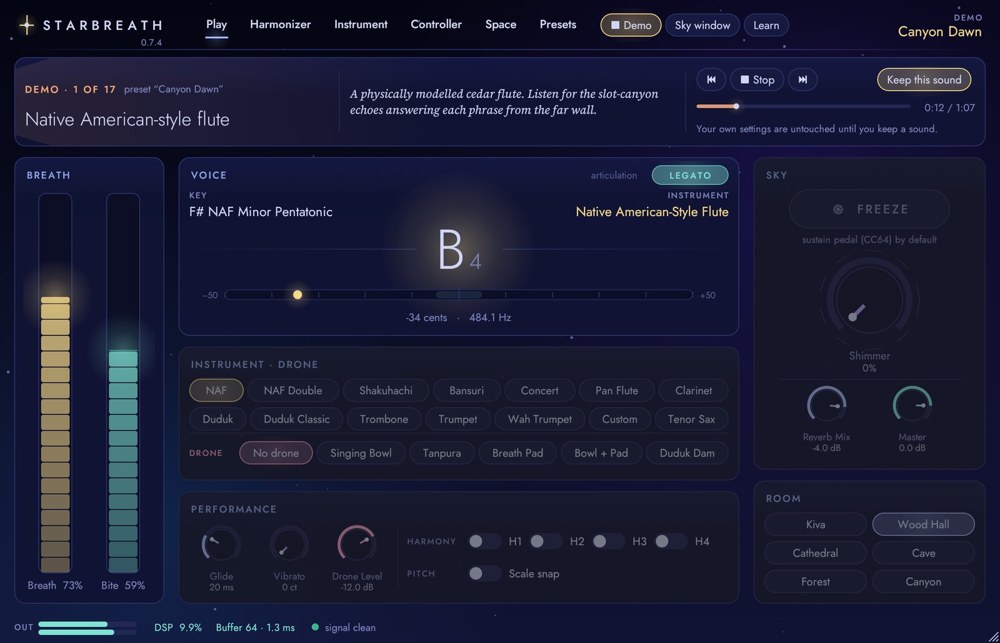
Task: Stop the demo playback
Action: click(757, 80)
